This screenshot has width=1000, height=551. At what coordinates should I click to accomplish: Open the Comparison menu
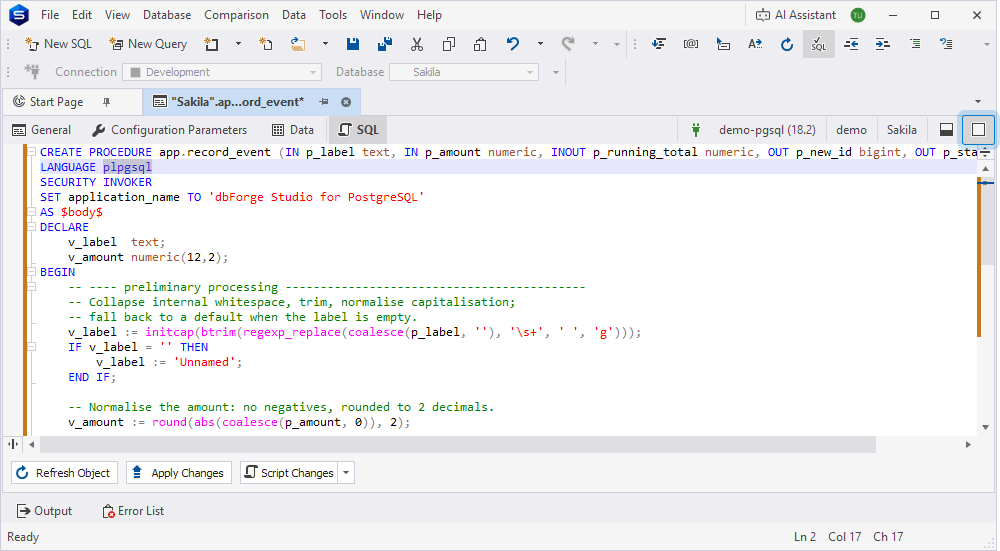(236, 15)
